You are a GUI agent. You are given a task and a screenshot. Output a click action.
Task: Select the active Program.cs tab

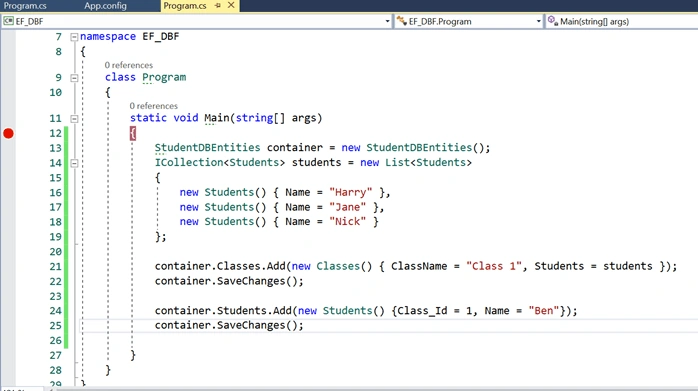(x=185, y=6)
